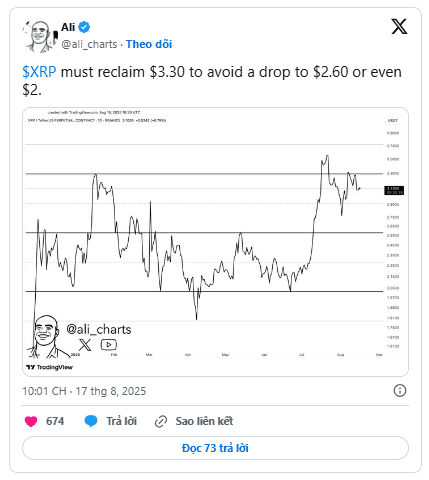Screen dimensions: 429x480
Task: Click the blue verified badge
Action: tap(84, 27)
